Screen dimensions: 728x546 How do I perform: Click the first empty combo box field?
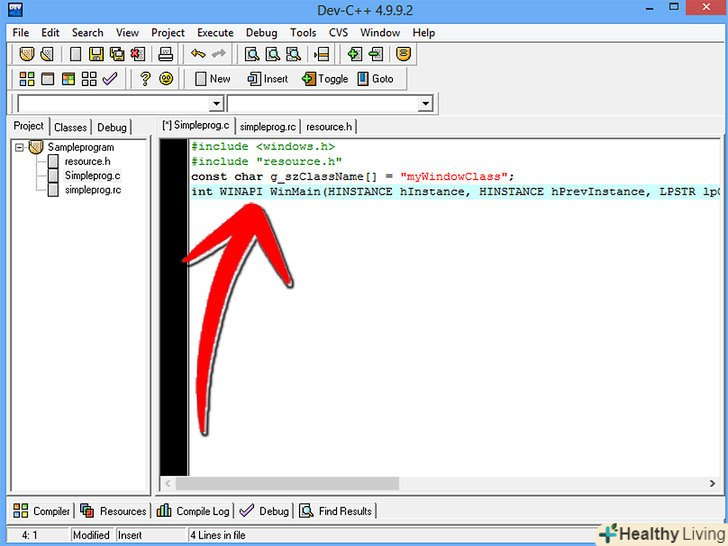tap(113, 104)
